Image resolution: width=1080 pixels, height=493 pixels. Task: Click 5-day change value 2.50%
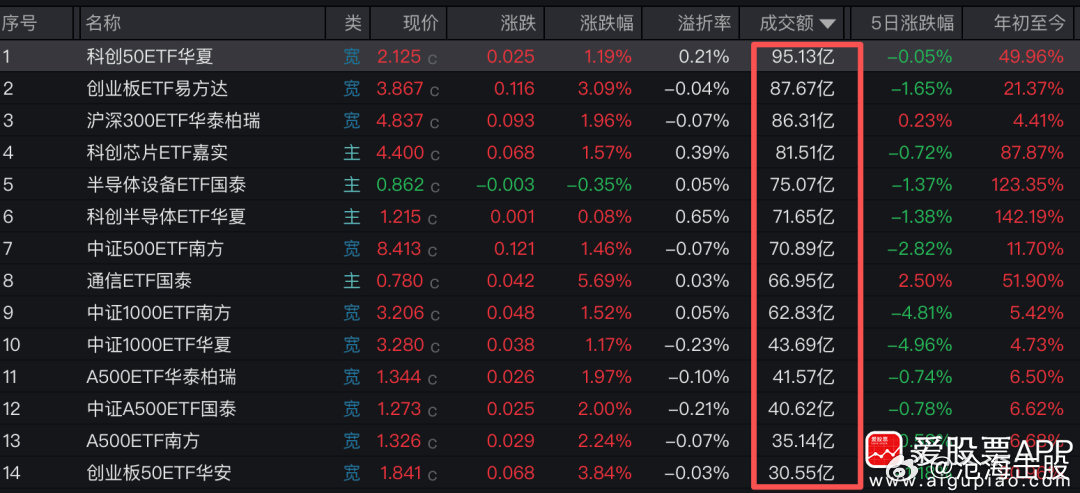tap(925, 280)
